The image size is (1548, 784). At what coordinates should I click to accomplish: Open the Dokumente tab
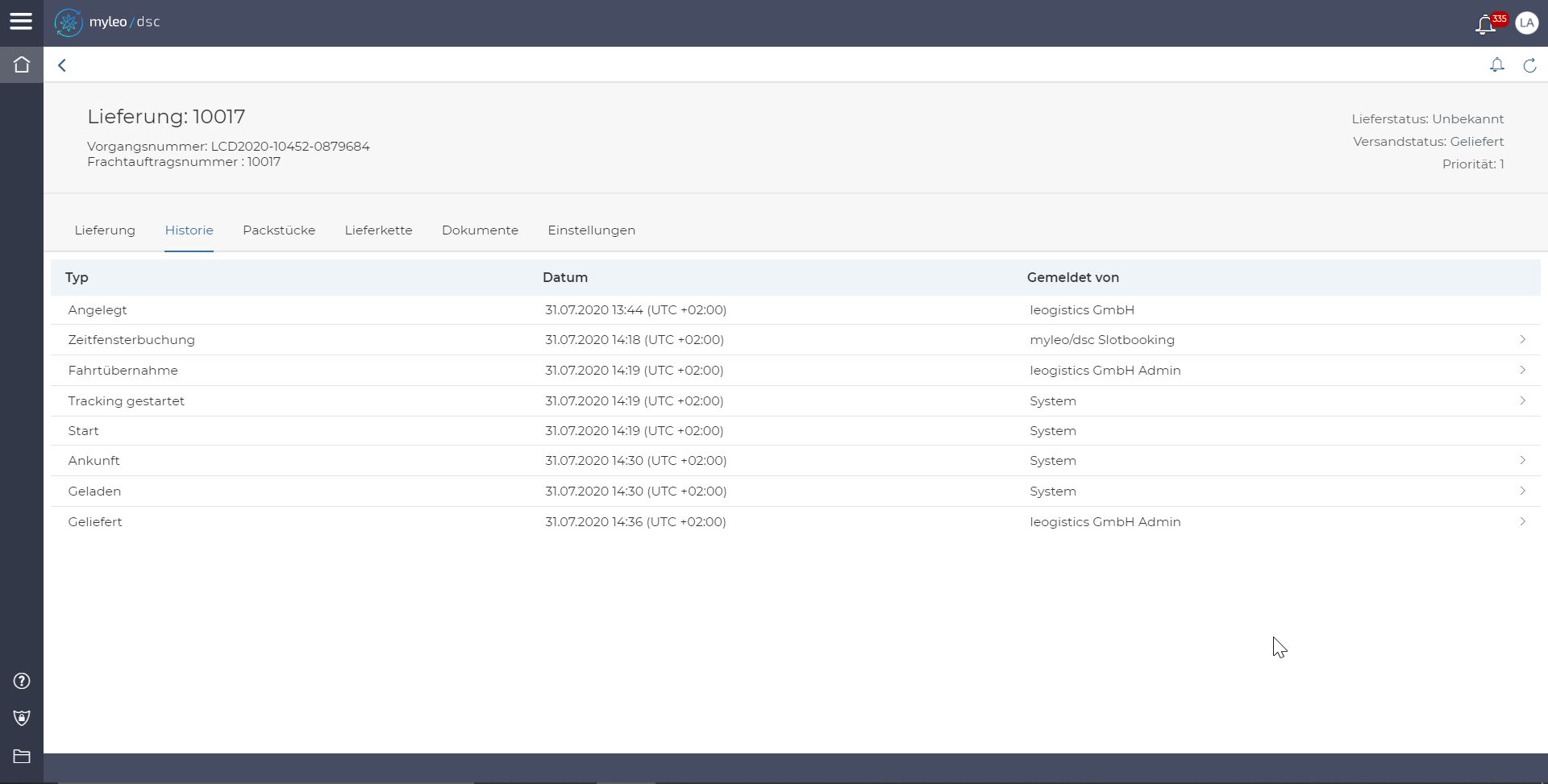[480, 230]
